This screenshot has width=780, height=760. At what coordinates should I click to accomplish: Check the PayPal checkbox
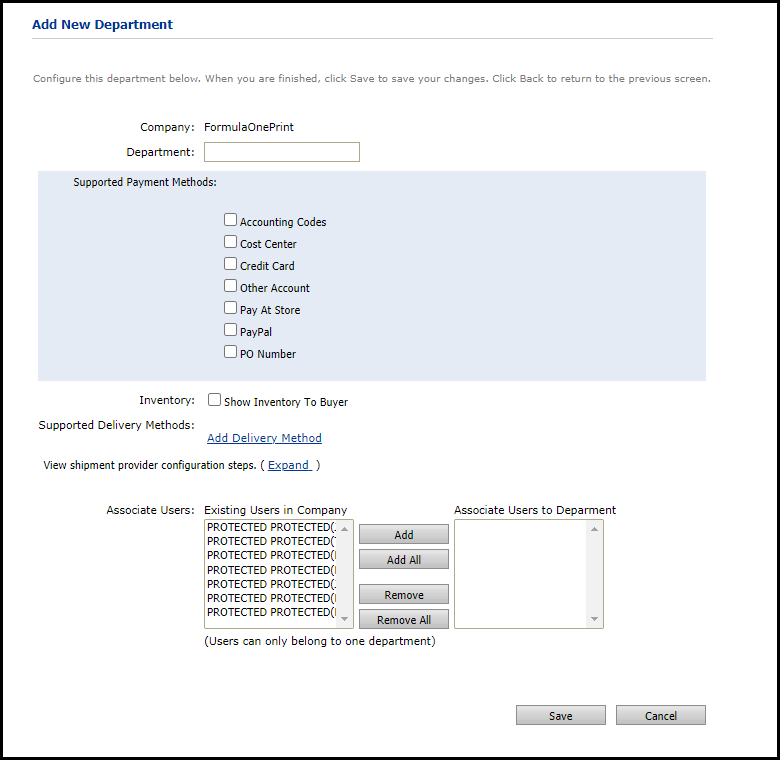(231, 330)
